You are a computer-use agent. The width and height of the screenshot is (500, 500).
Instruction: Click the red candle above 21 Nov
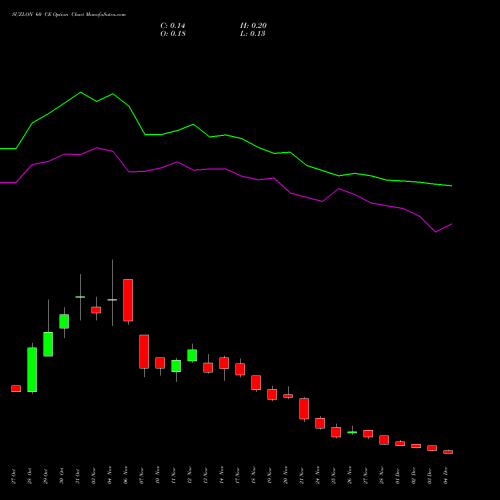pyautogui.click(x=304, y=409)
